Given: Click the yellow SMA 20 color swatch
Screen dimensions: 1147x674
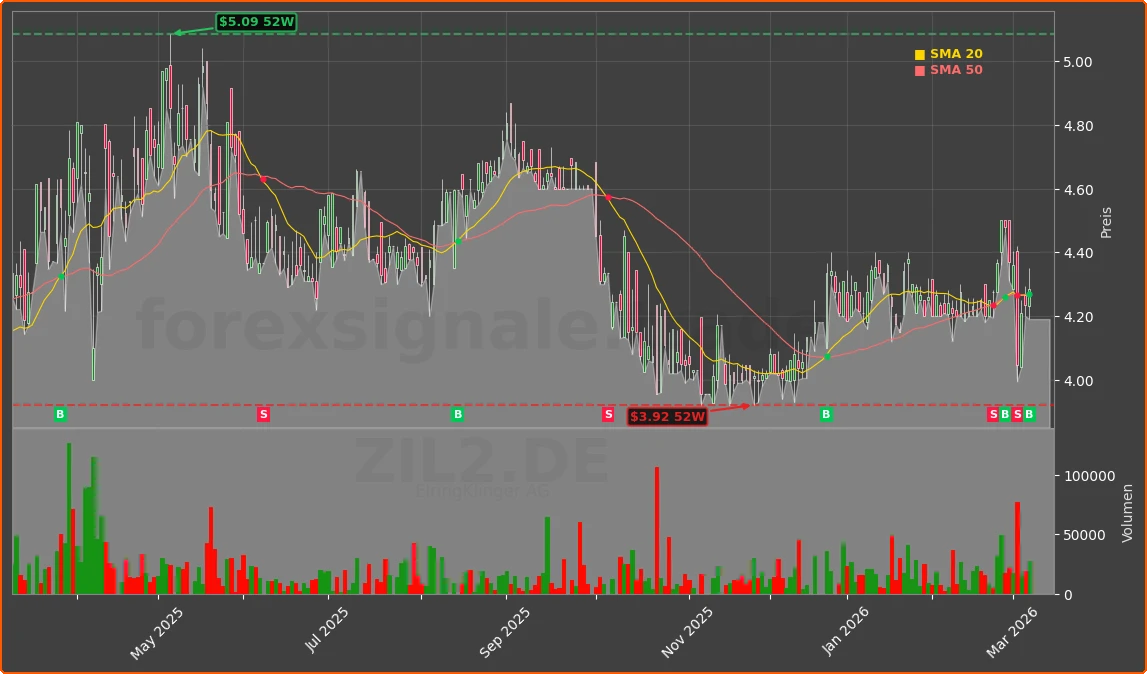Looking at the screenshot, I should pos(918,53).
